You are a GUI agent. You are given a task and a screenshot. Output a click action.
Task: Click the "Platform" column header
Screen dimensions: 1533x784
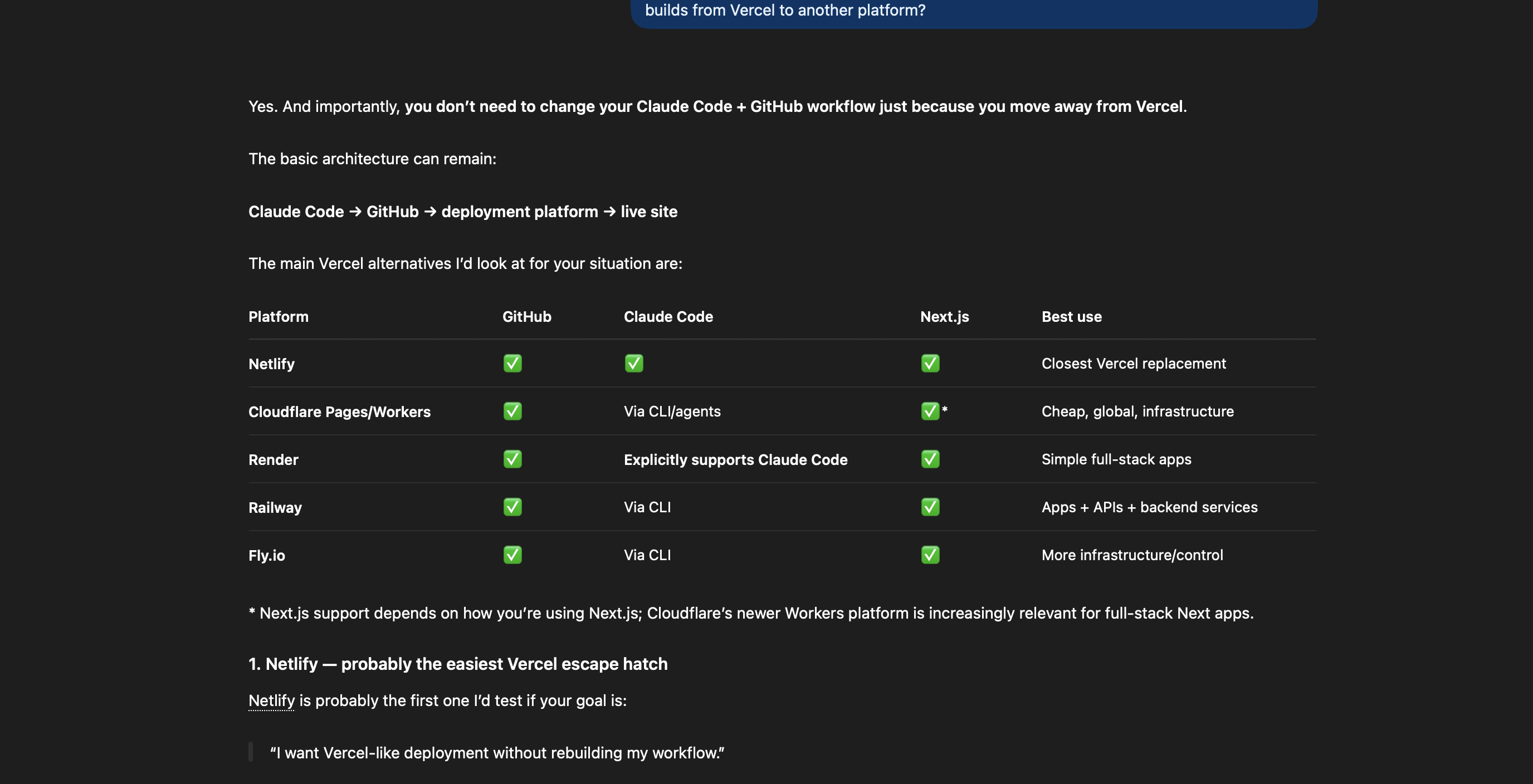pyautogui.click(x=279, y=316)
